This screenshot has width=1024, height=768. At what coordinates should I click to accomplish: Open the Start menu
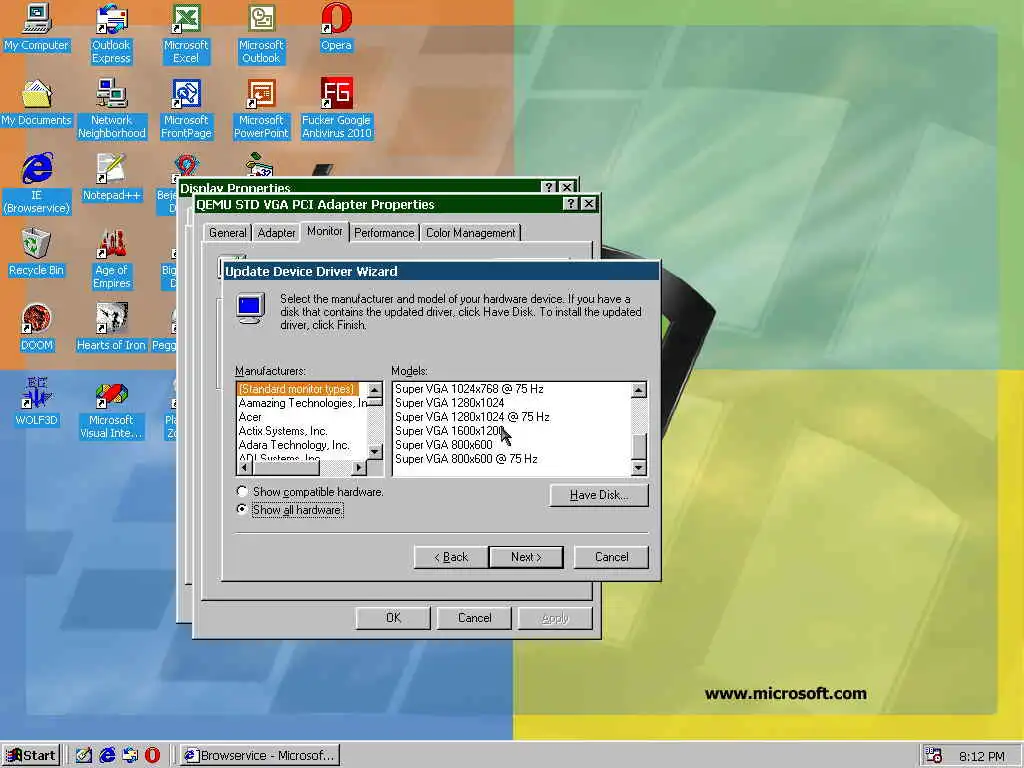pyautogui.click(x=31, y=756)
